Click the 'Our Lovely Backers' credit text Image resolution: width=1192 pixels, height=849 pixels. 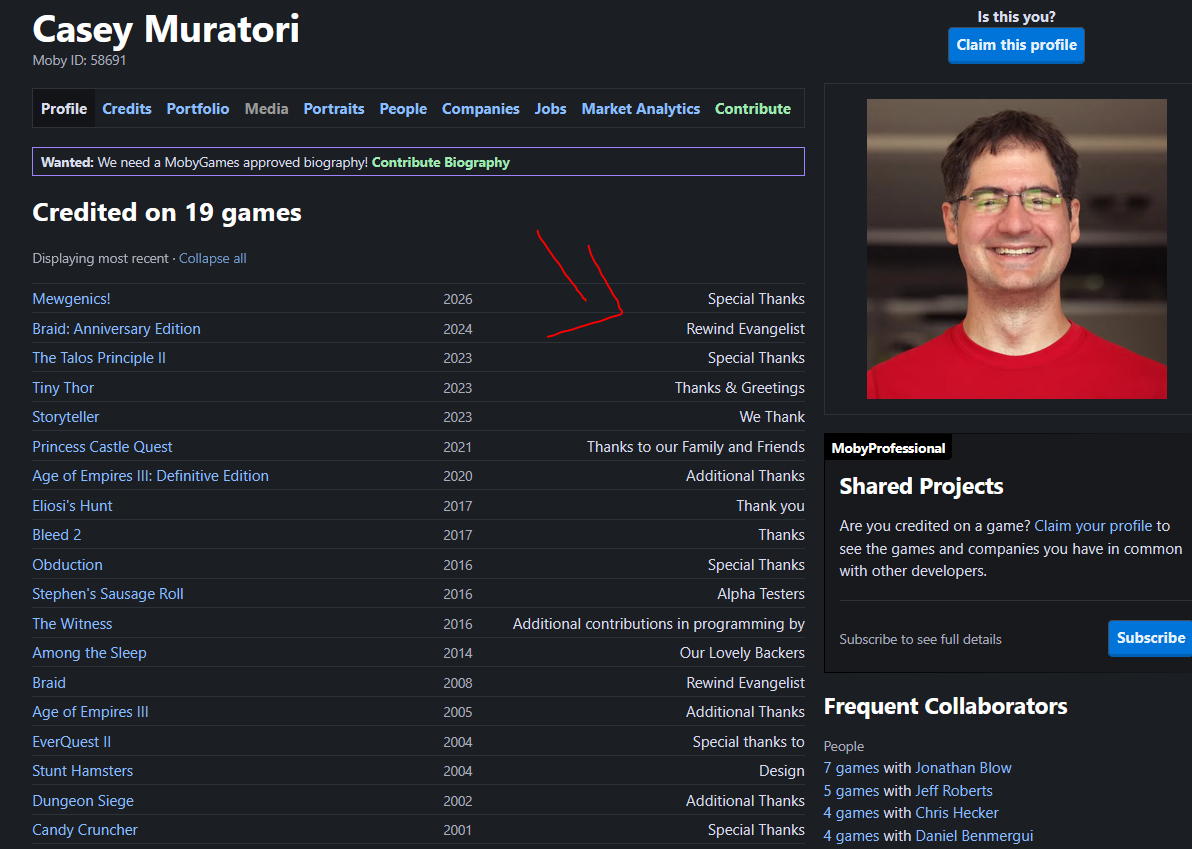point(742,653)
